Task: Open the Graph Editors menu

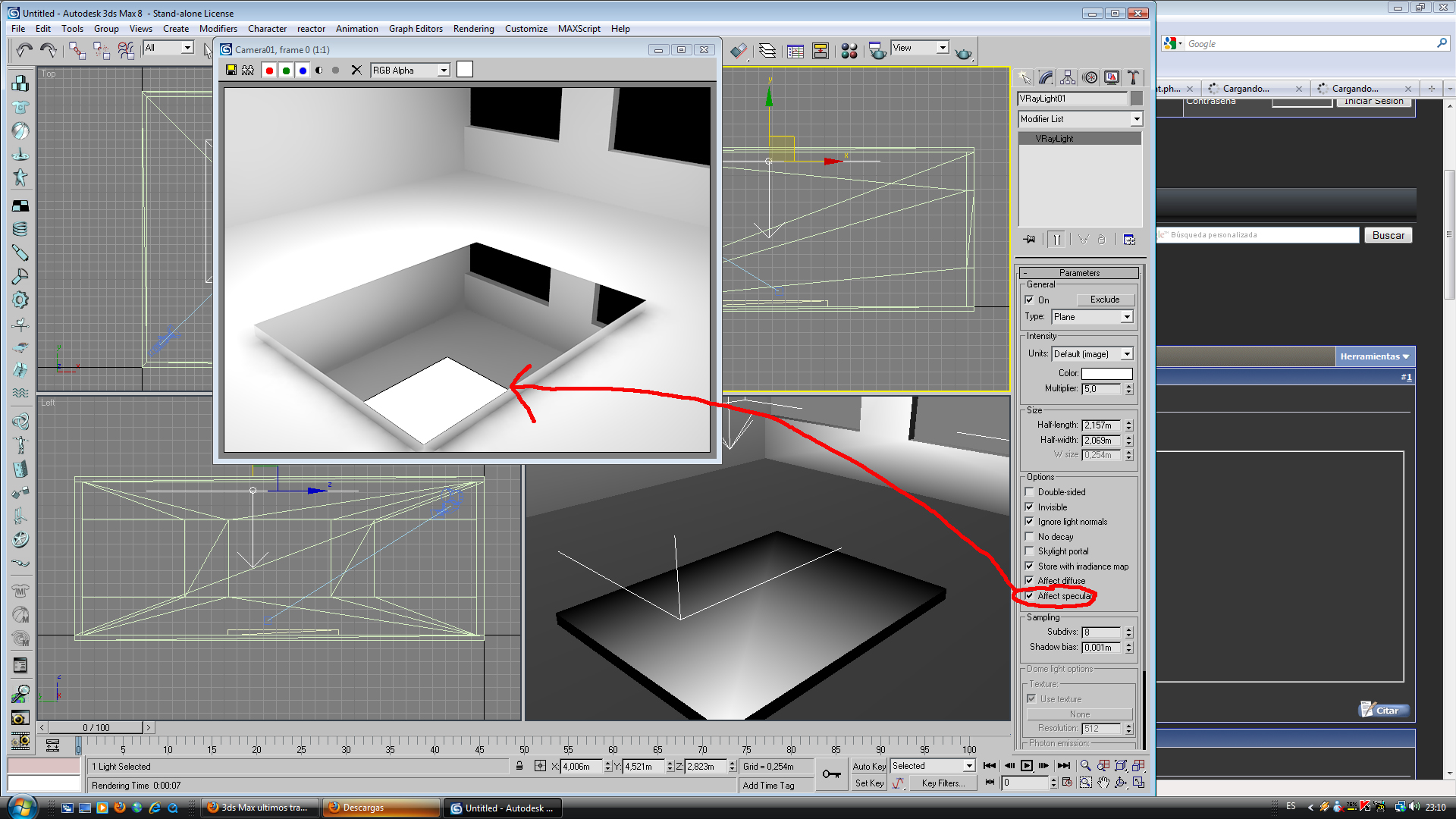Action: [x=416, y=29]
